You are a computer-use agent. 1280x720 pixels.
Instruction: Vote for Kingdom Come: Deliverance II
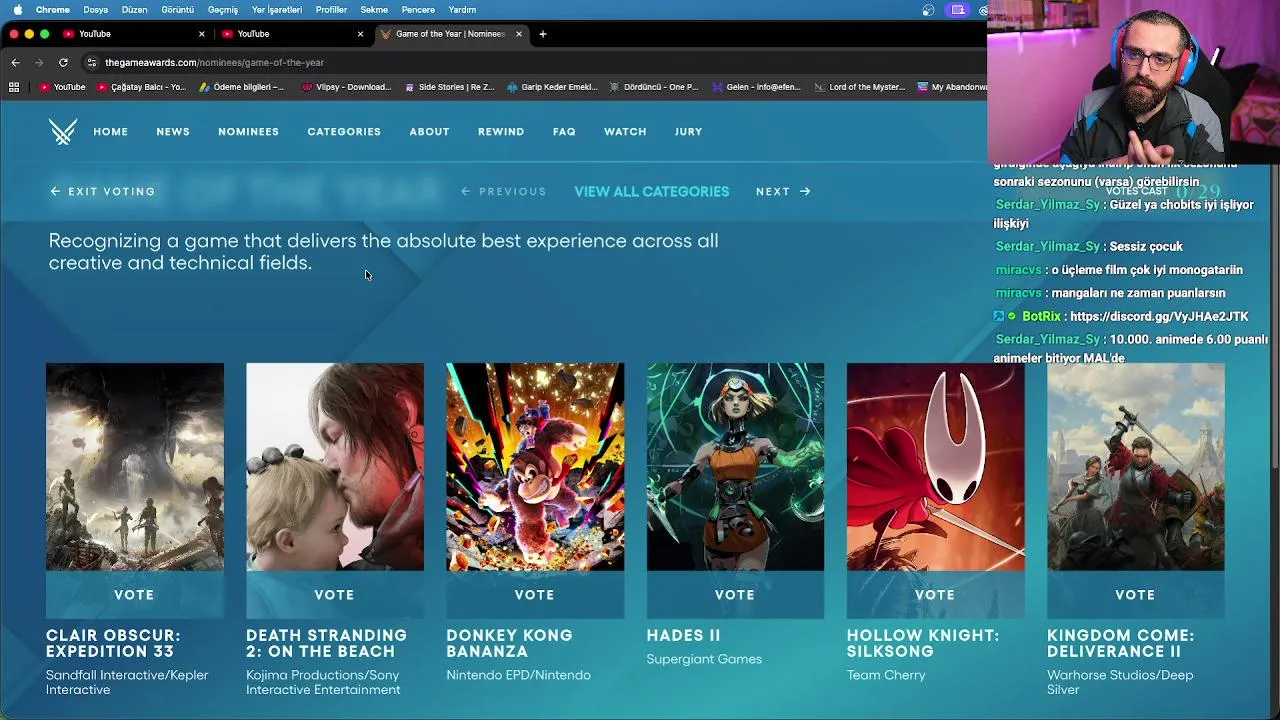point(1135,595)
